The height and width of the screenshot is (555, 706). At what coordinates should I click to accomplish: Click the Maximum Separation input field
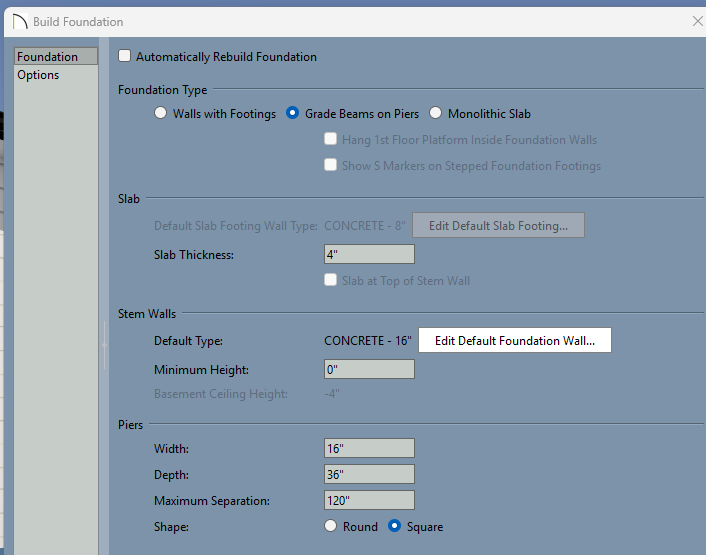click(369, 501)
